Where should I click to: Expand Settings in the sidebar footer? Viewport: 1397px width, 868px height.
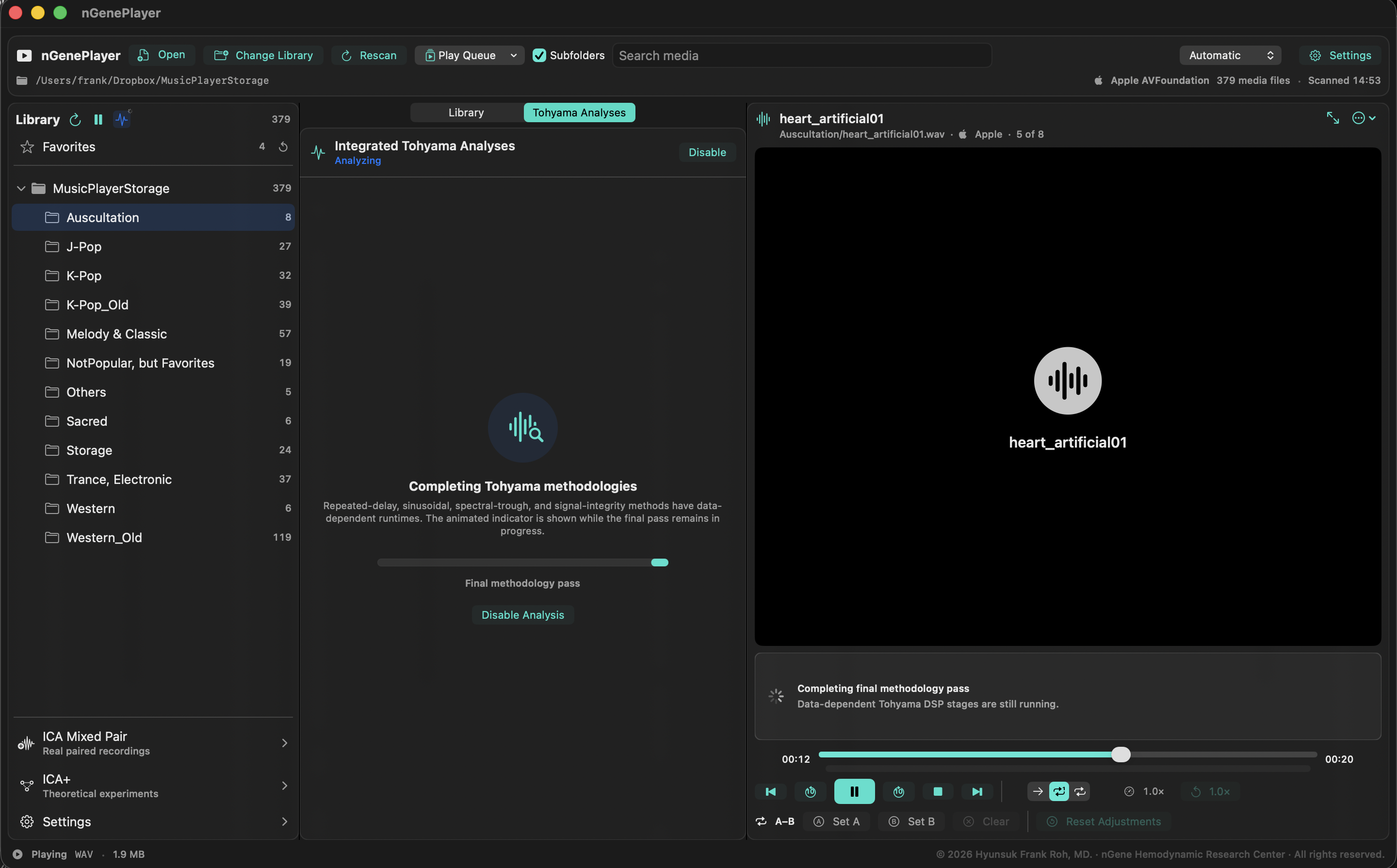click(x=153, y=821)
